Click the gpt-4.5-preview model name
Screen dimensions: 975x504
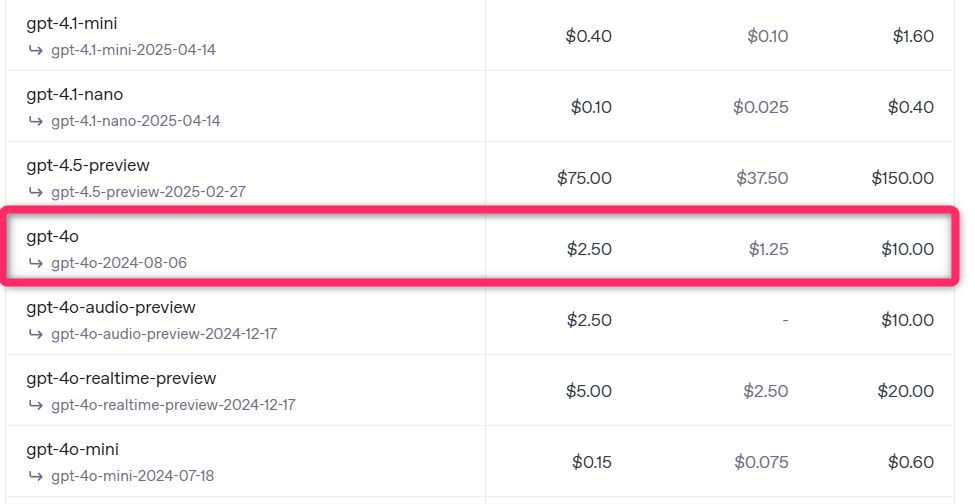pos(88,165)
